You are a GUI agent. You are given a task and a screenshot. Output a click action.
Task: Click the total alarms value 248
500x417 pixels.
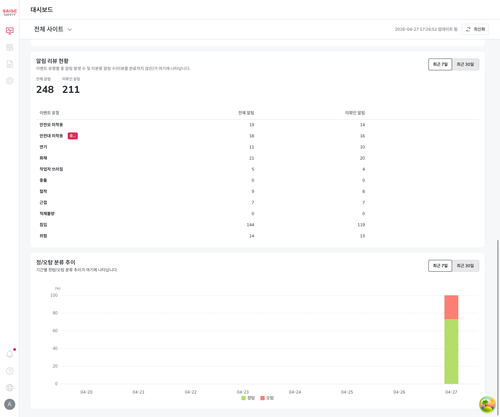point(45,90)
